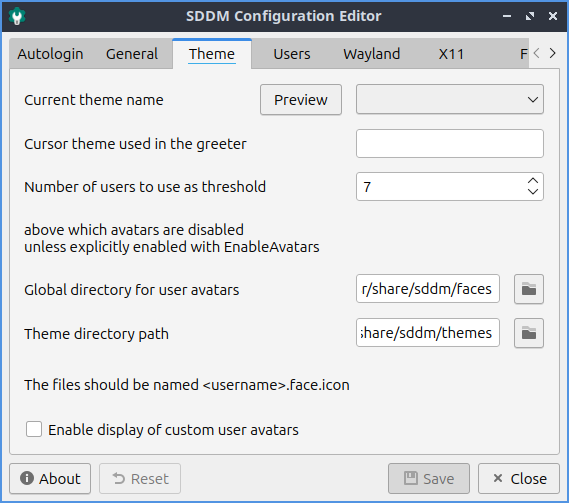Close window using title bar X

tap(553, 16)
